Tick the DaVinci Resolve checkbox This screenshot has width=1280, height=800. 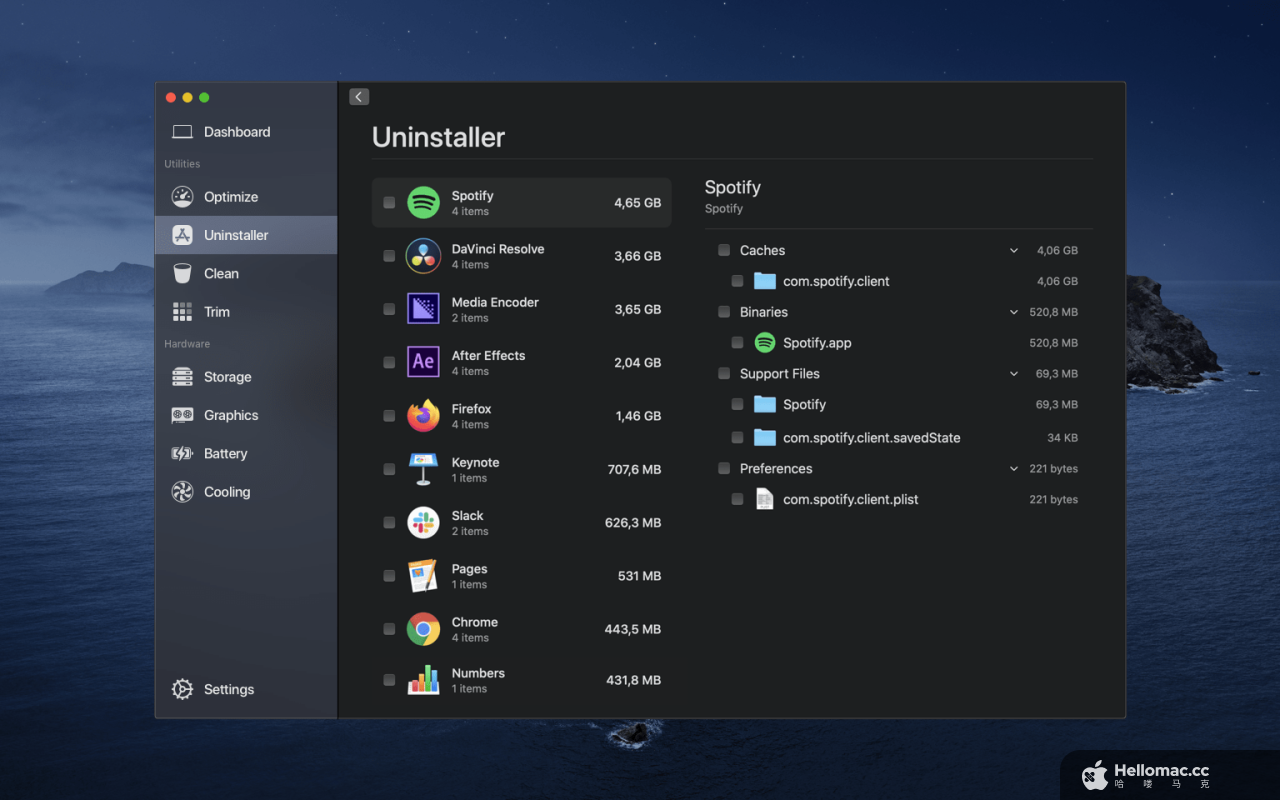(389, 256)
